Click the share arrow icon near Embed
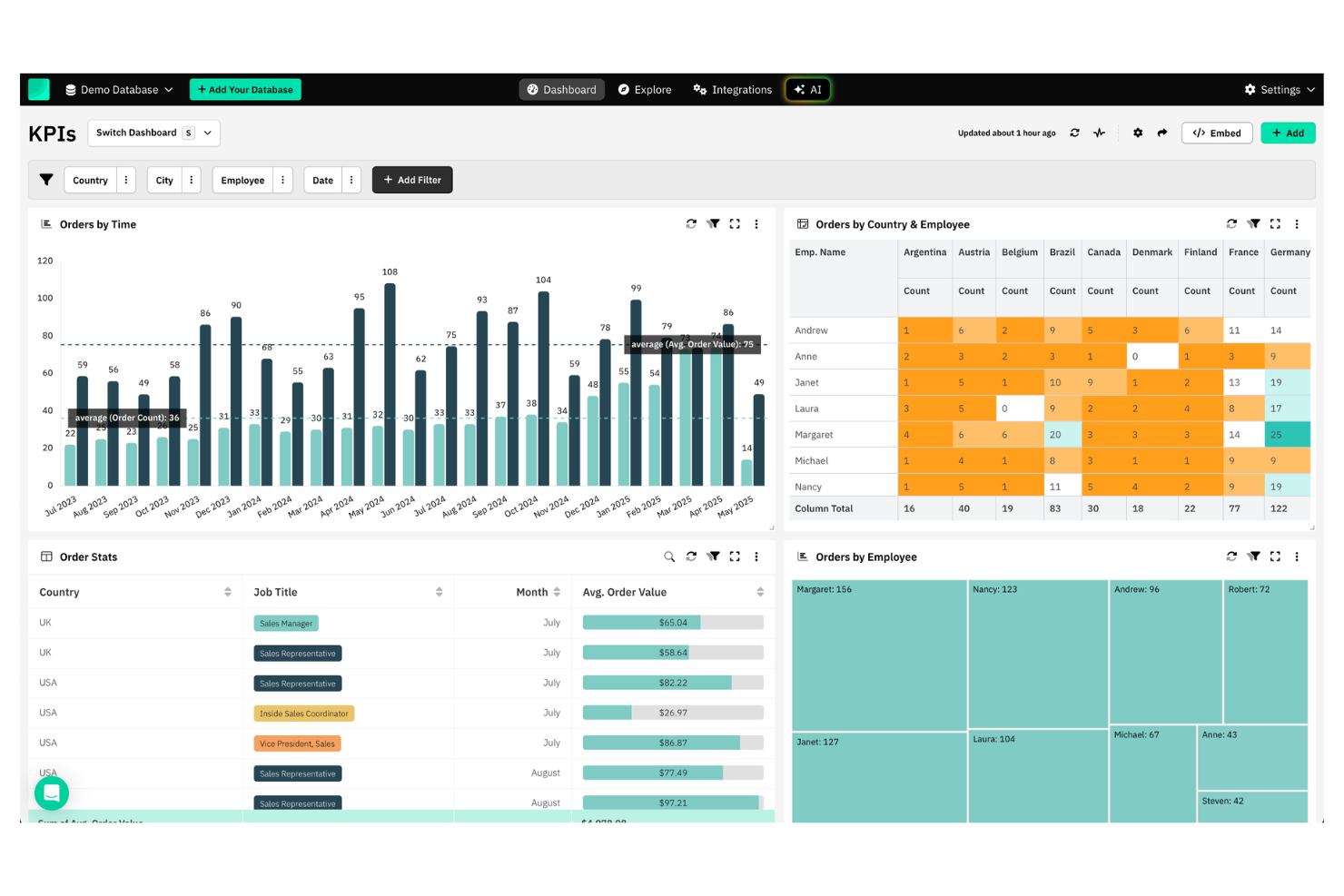Image resolution: width=1344 pixels, height=896 pixels. (1162, 133)
